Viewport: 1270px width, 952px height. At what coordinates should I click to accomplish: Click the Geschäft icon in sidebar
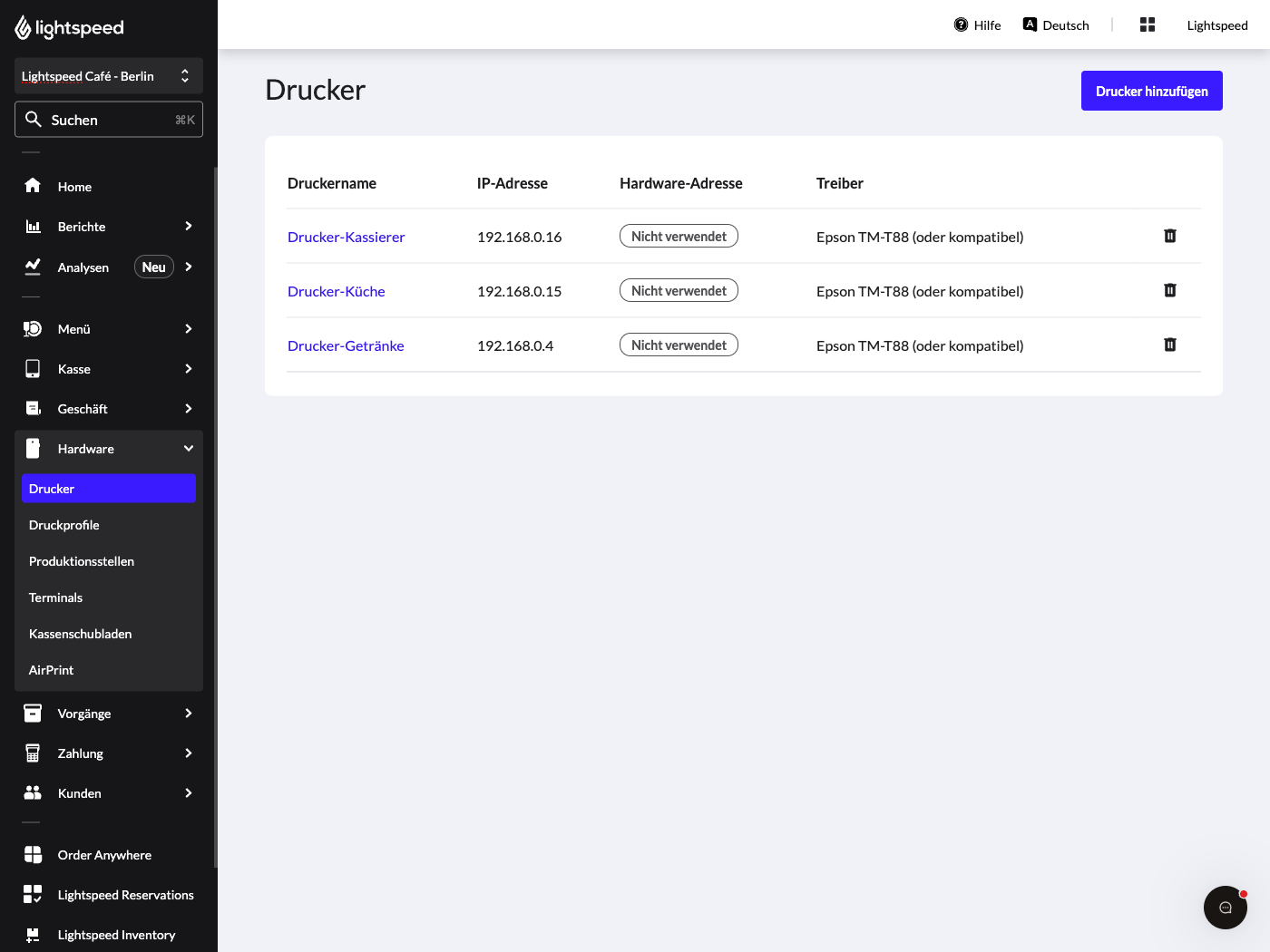[33, 408]
